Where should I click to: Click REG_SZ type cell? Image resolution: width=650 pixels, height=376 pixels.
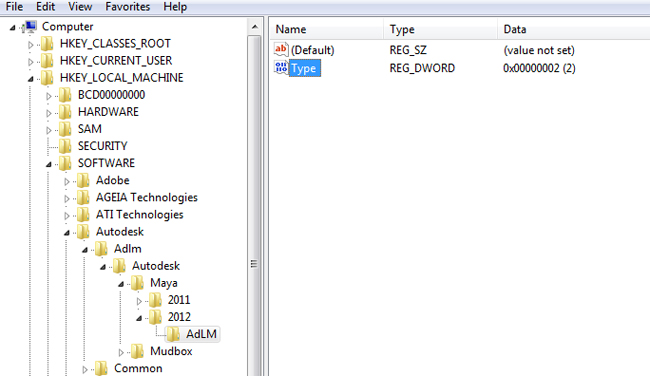tap(408, 50)
